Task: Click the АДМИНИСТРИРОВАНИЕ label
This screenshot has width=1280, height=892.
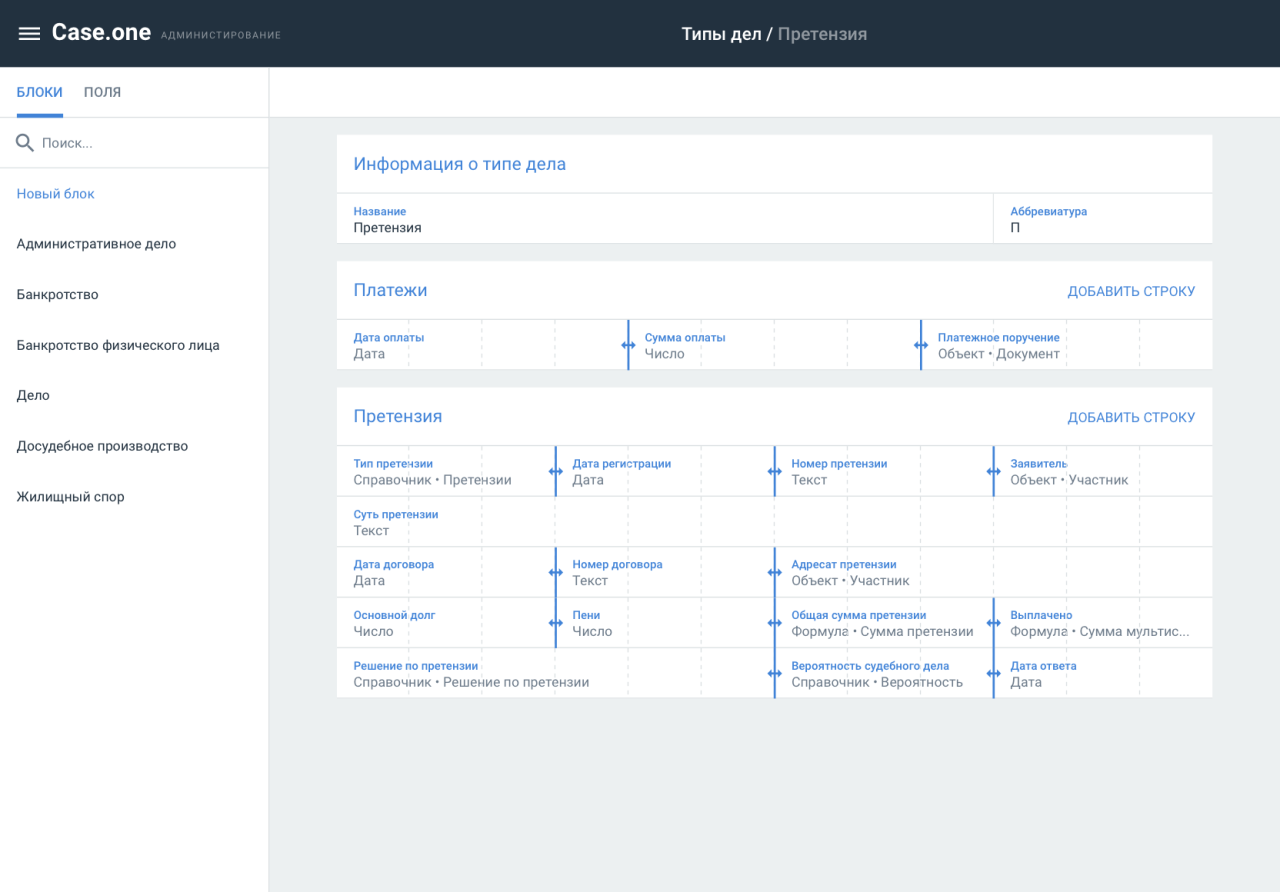Action: click(221, 36)
